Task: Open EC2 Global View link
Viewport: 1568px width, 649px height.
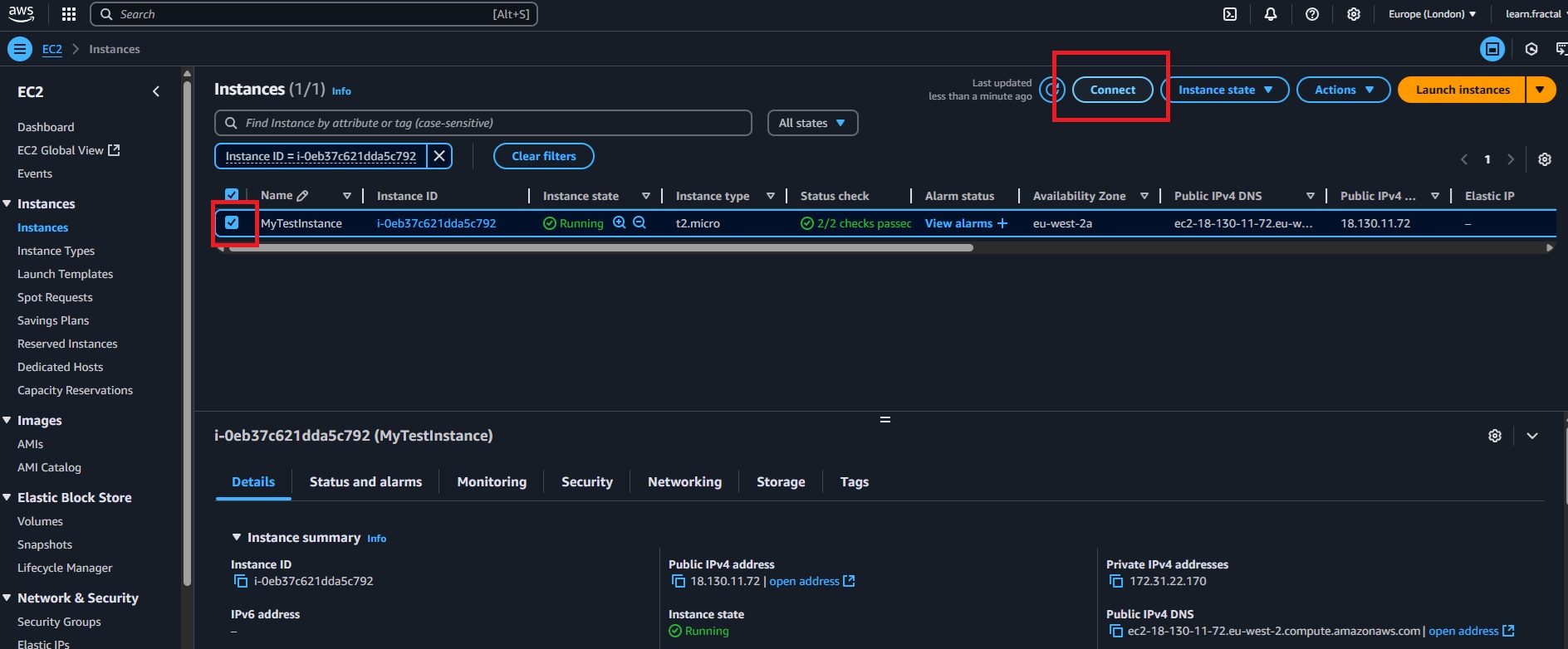Action: click(68, 150)
